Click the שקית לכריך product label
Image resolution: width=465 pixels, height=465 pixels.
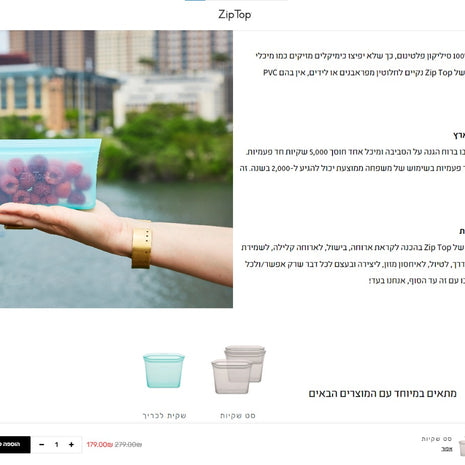[164, 416]
